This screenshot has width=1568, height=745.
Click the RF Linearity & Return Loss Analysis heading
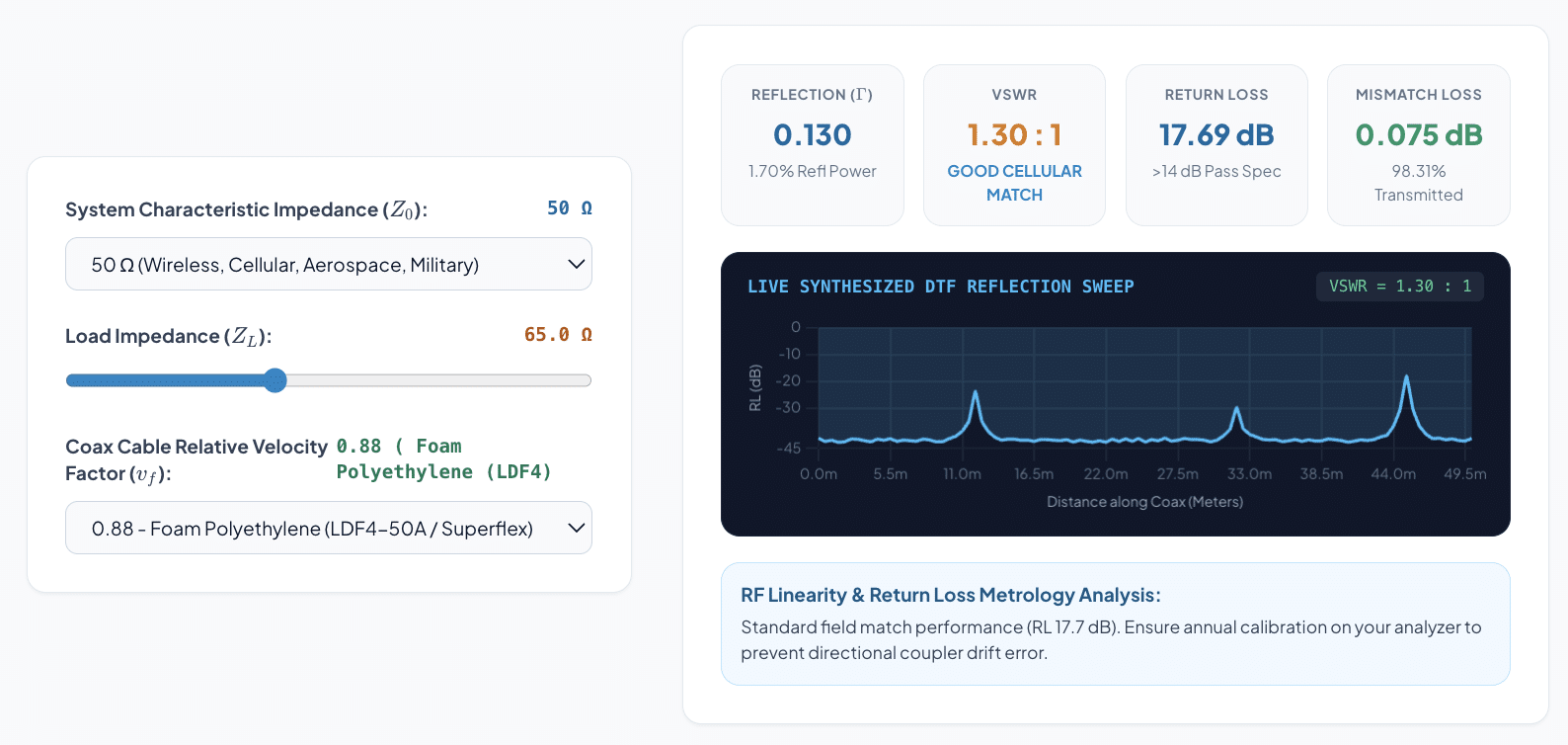point(951,595)
